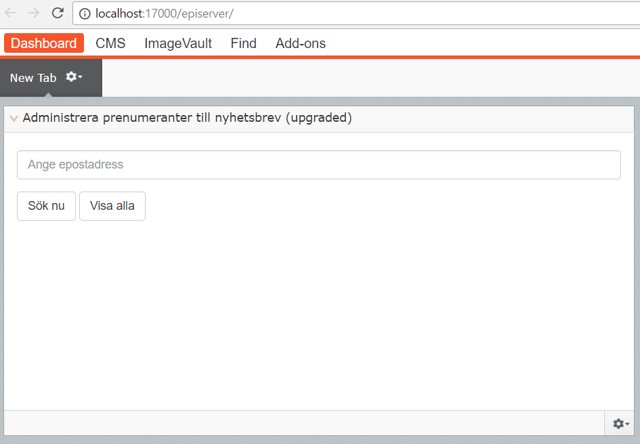
Task: Focus the Ange epostadress input field
Action: tap(319, 165)
